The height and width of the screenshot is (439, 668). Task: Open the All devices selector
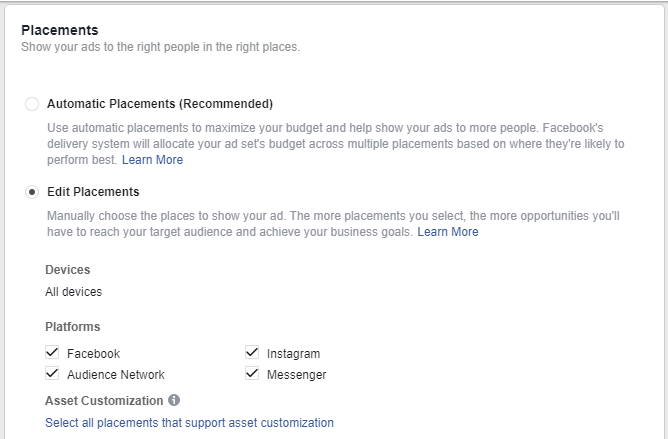tap(74, 292)
